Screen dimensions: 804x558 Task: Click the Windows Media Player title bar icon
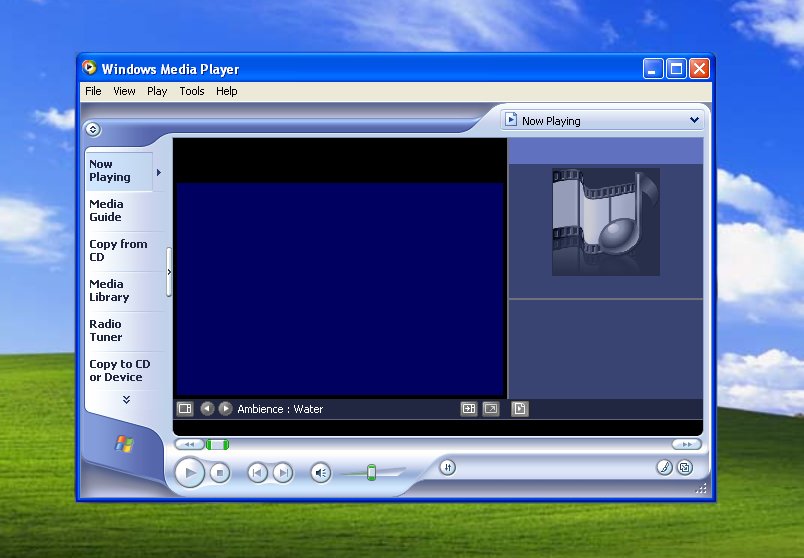pos(89,67)
